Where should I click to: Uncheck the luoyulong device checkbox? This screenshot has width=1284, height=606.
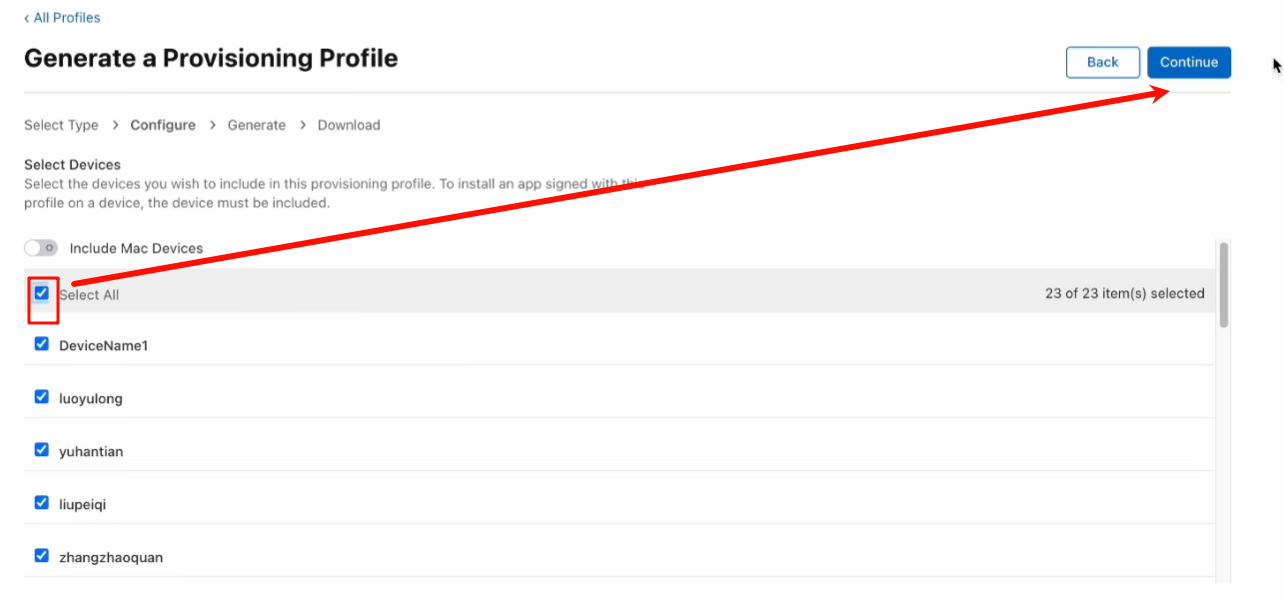click(42, 397)
